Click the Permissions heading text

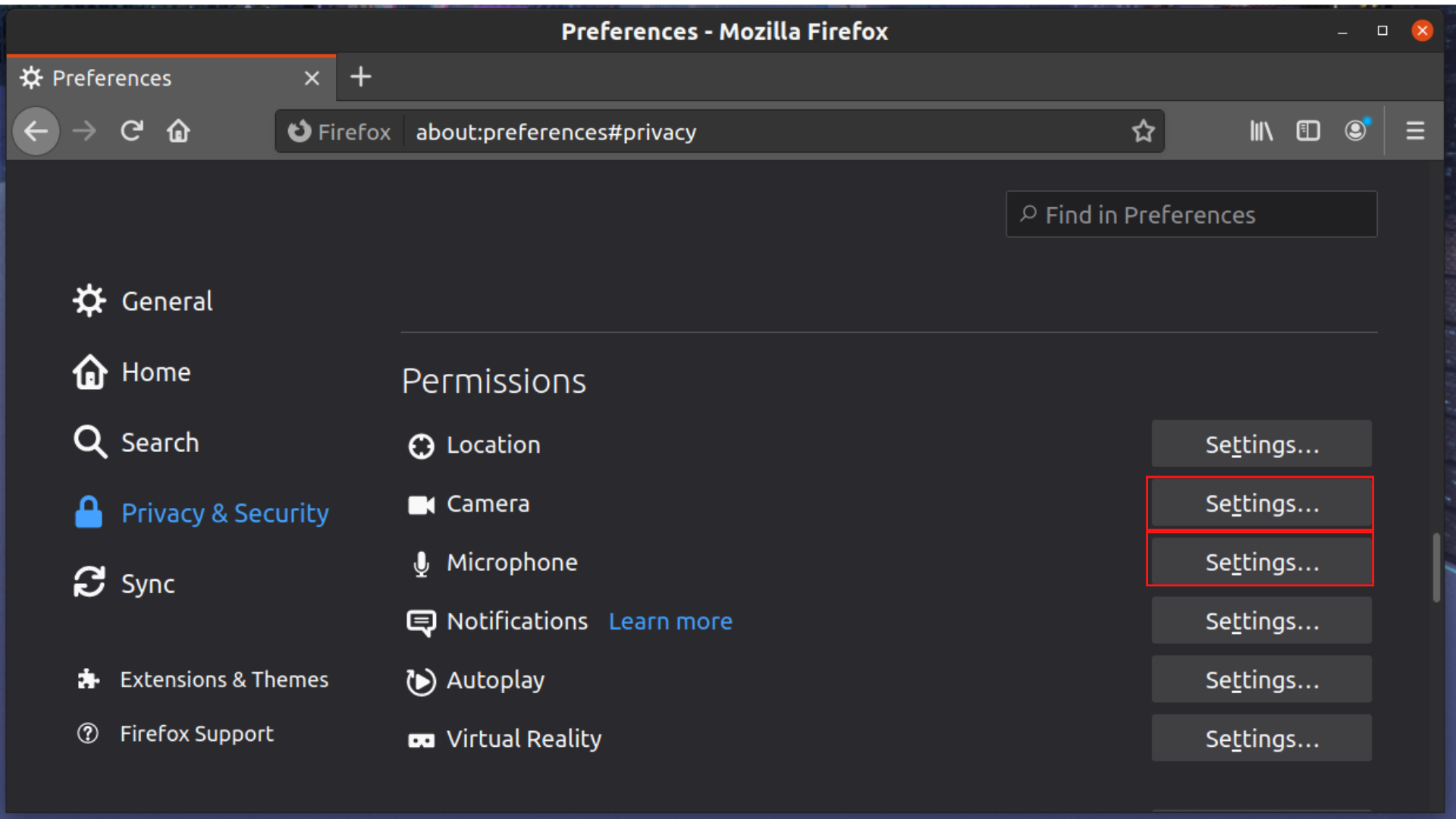(x=494, y=381)
